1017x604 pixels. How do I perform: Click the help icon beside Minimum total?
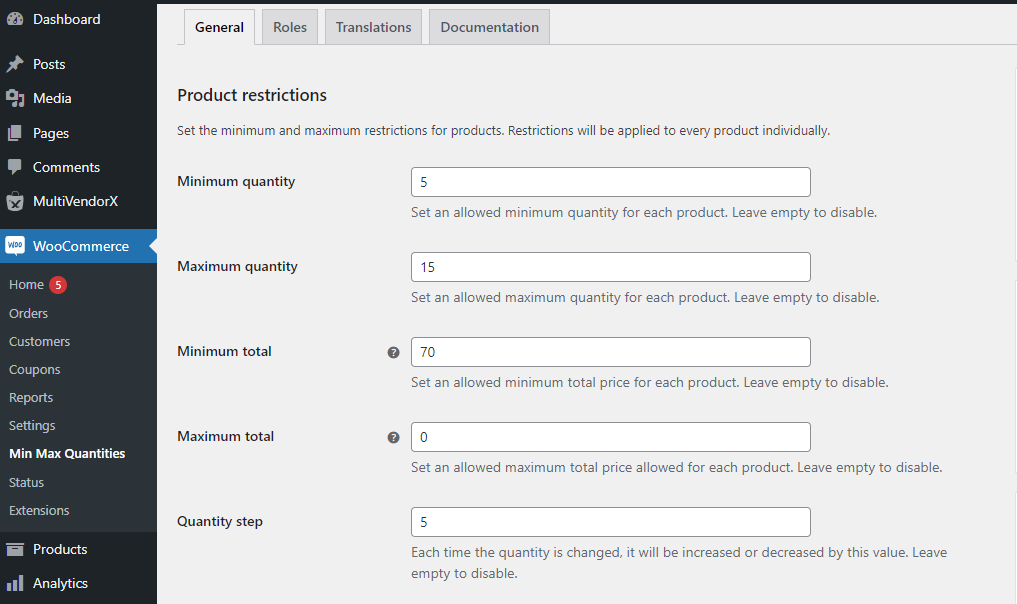393,352
